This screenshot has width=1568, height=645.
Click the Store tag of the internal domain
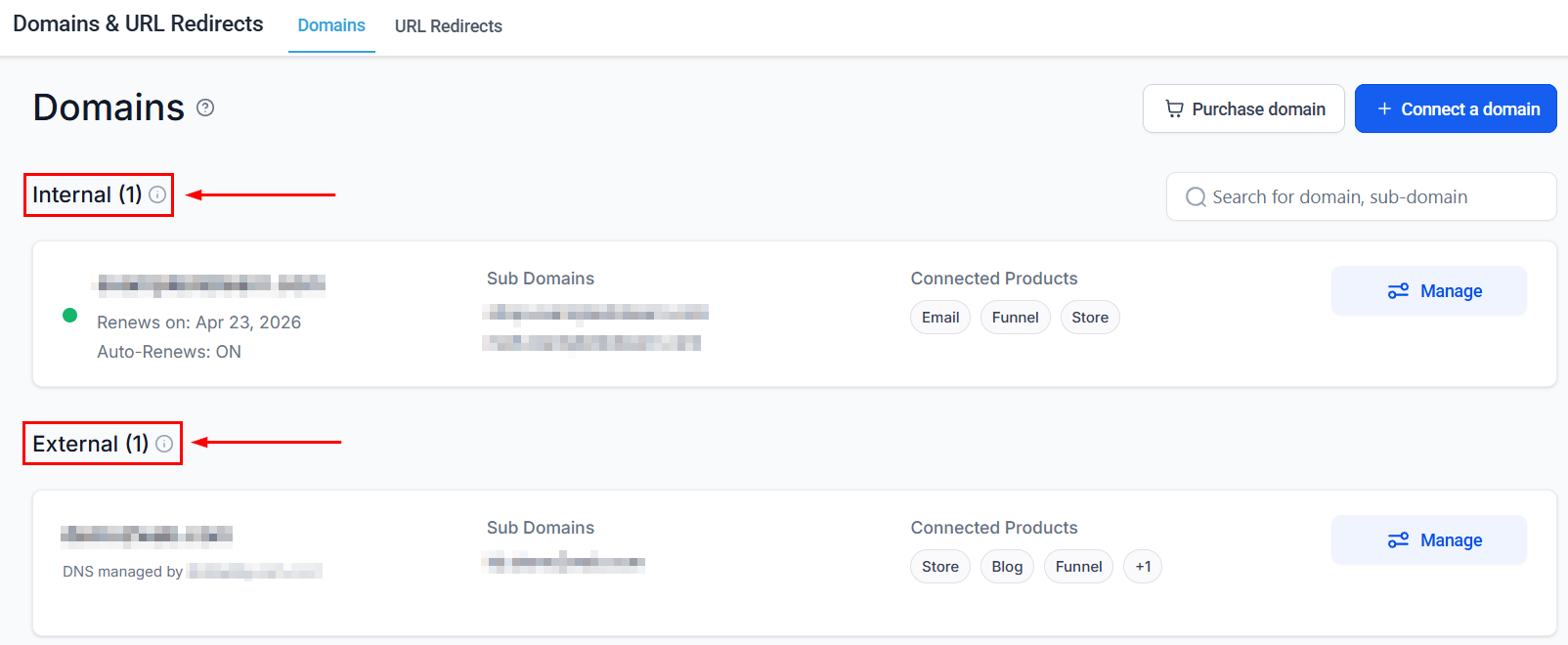coord(1090,318)
